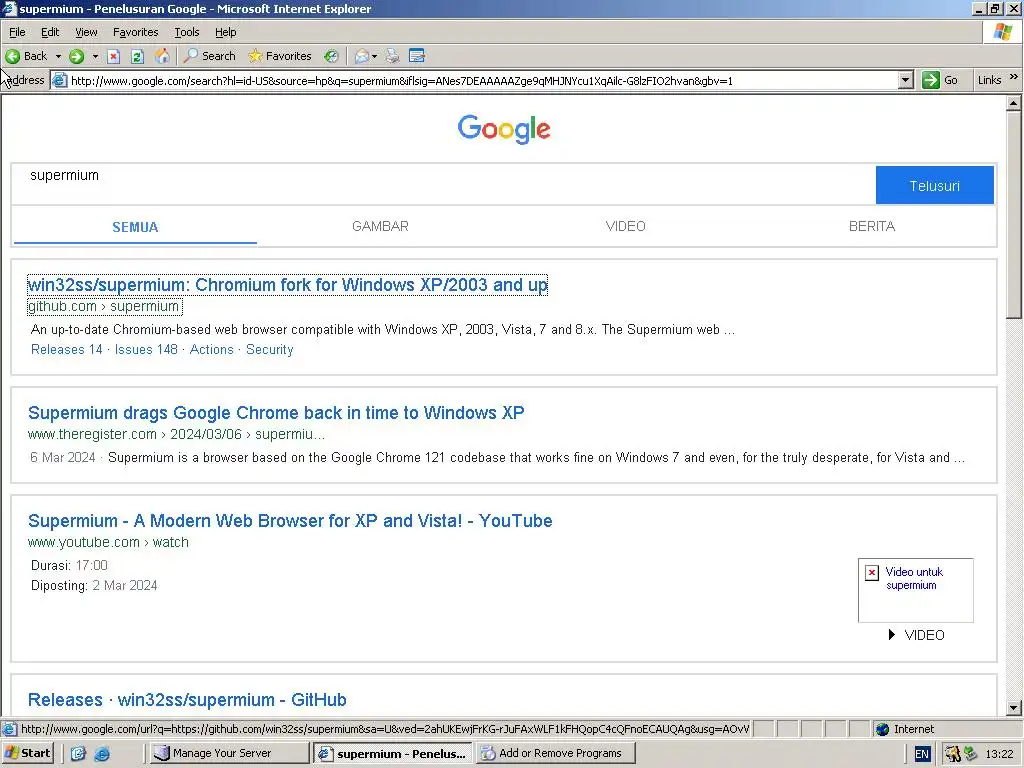Click the Start button
The image size is (1024, 768).
pyautogui.click(x=27, y=753)
